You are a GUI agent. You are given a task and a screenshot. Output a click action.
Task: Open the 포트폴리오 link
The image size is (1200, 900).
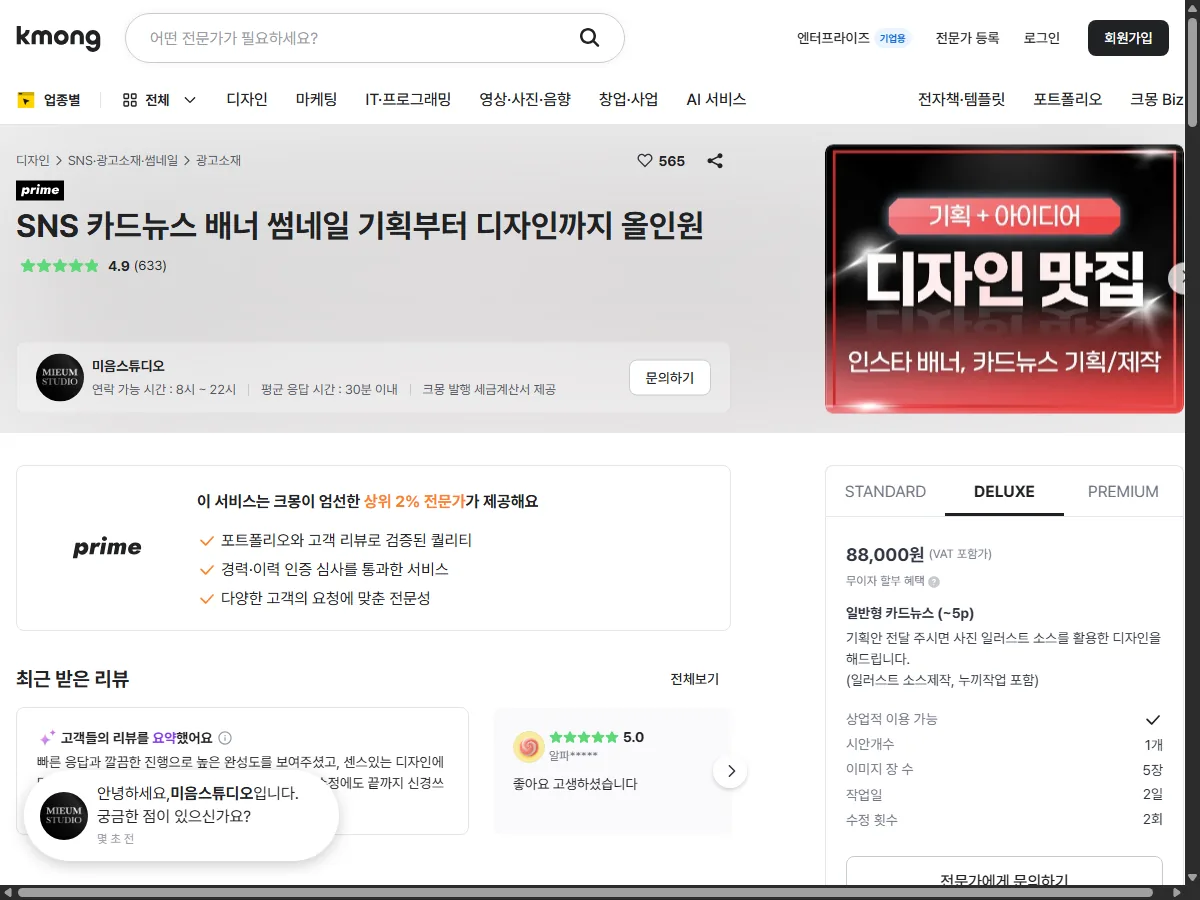[1067, 99]
